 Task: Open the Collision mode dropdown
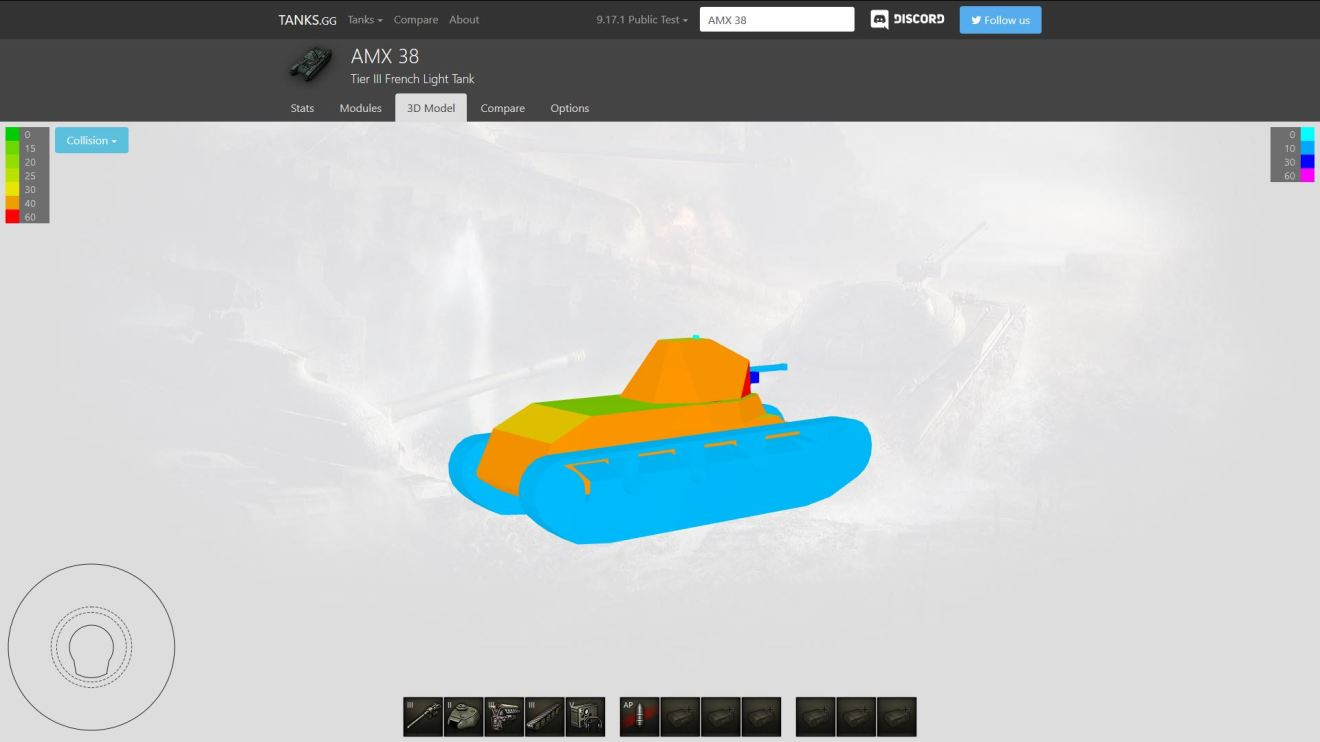pyautogui.click(x=91, y=141)
